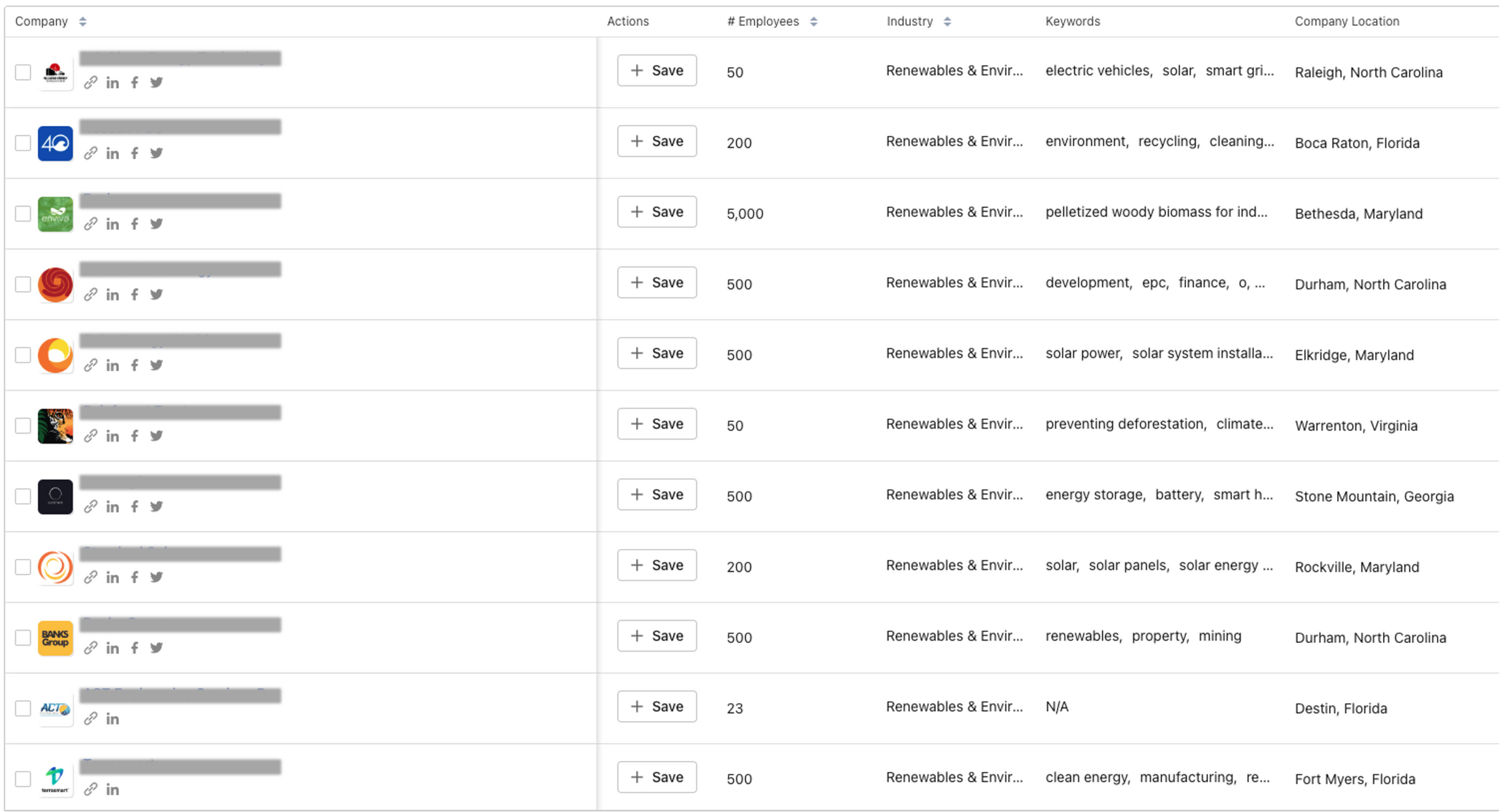Open LinkedIn icon for Destin, Florida company

point(113,719)
